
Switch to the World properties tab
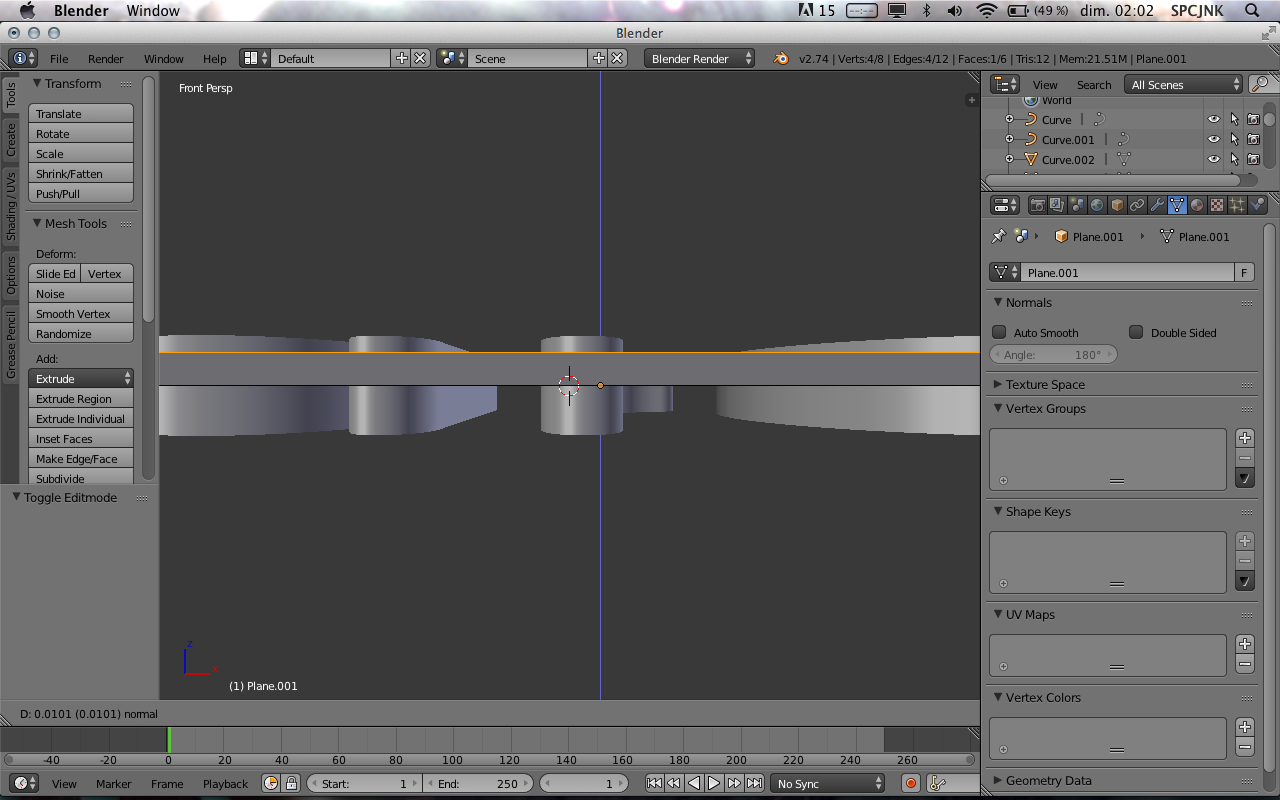[x=1097, y=205]
